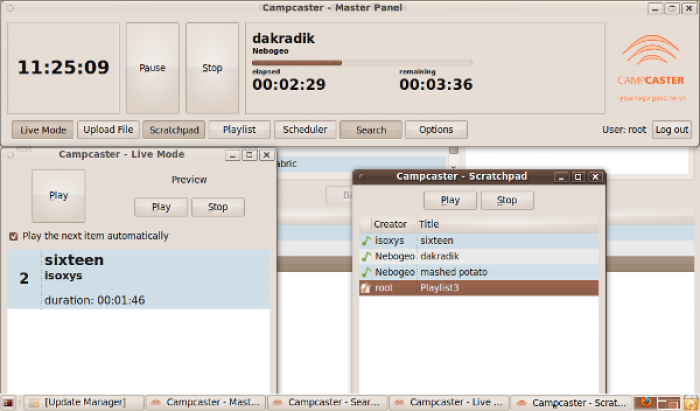Click the Live Mode window menu icon
The image size is (700, 411).
10,155
